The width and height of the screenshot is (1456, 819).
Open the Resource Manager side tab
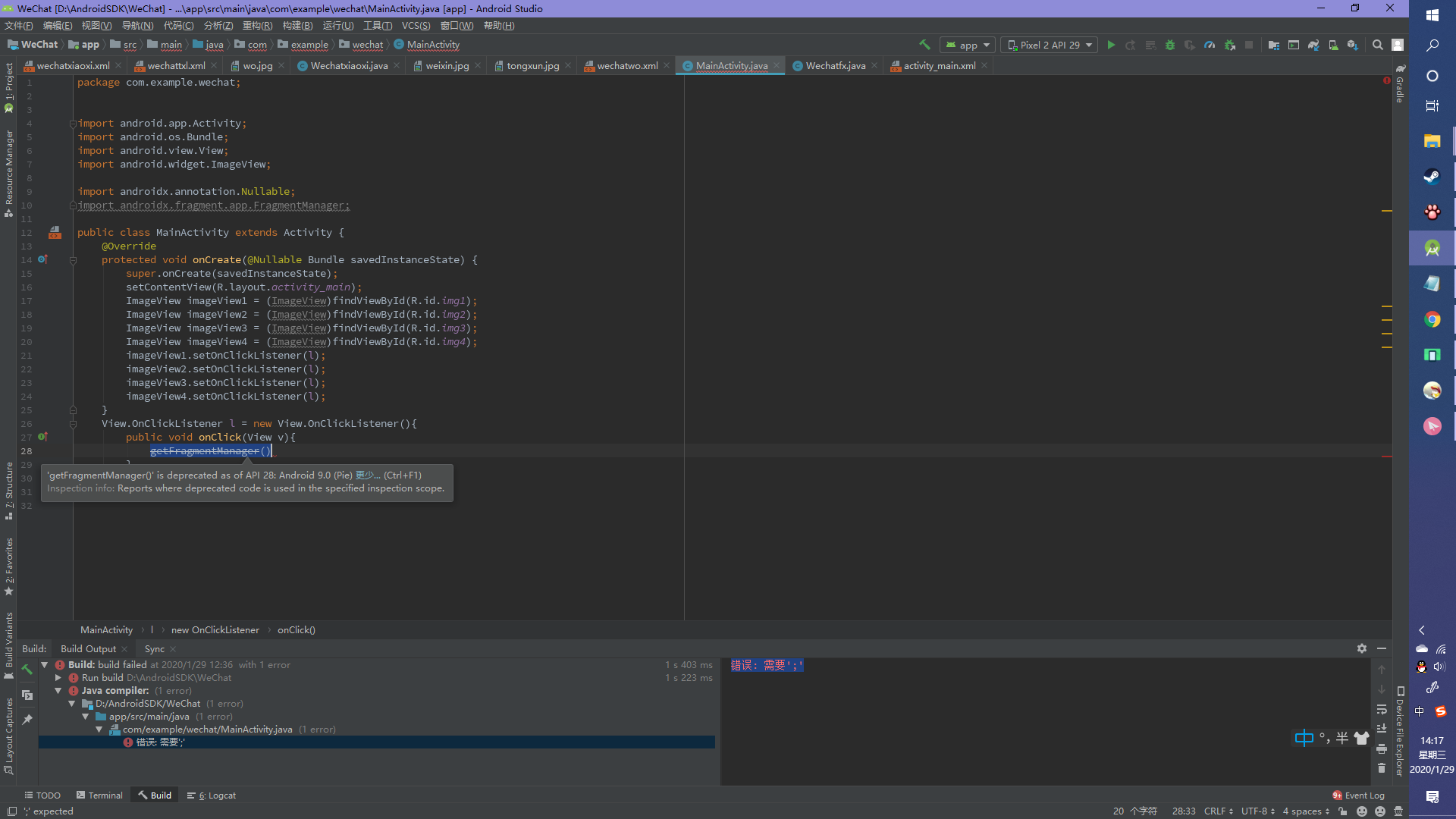click(x=9, y=173)
